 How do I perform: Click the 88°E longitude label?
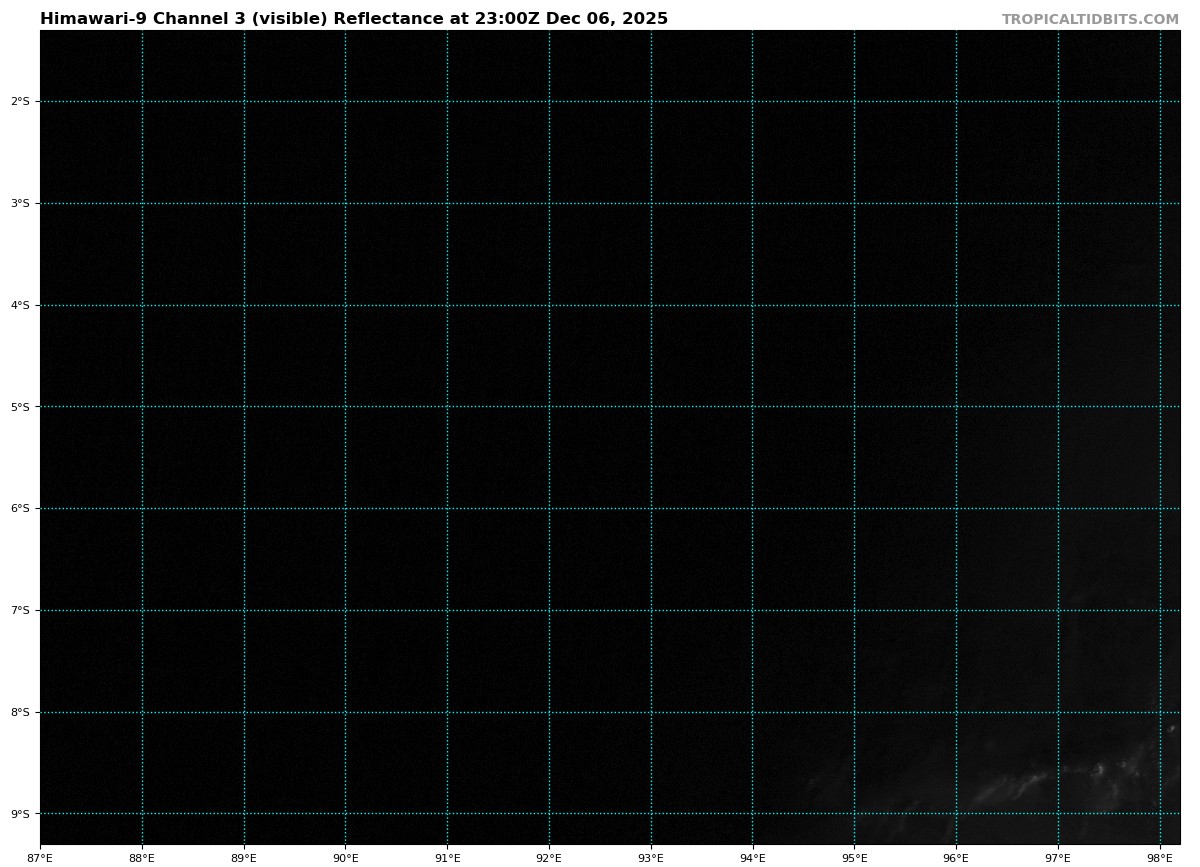coord(142,857)
